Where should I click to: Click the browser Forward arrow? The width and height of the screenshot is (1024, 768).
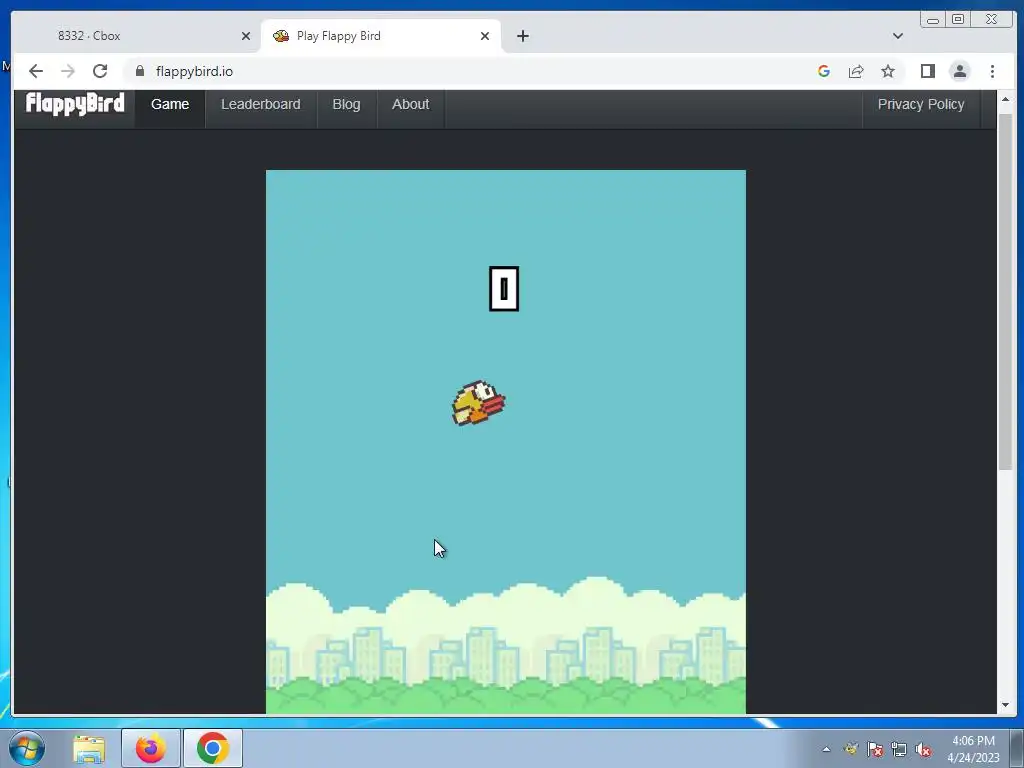(68, 71)
